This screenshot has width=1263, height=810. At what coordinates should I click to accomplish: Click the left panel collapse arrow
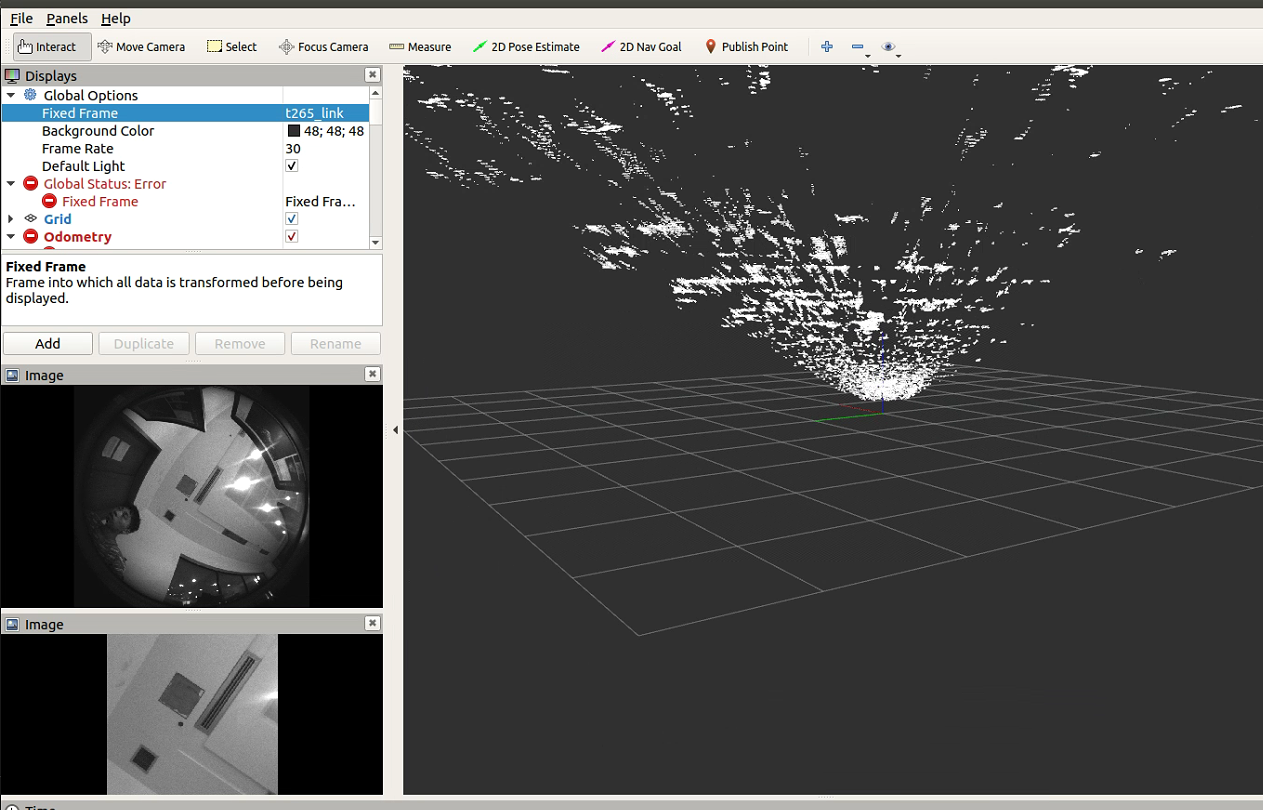[395, 430]
